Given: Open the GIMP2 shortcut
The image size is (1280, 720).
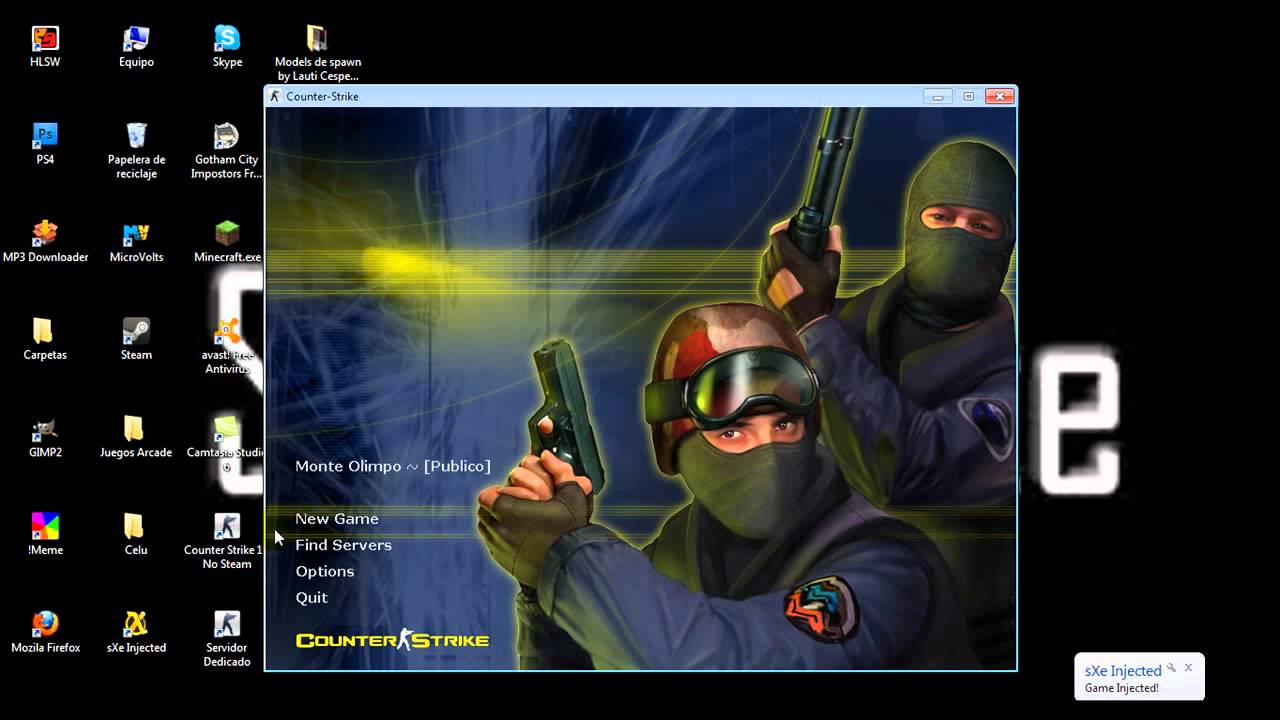Looking at the screenshot, I should pyautogui.click(x=45, y=437).
